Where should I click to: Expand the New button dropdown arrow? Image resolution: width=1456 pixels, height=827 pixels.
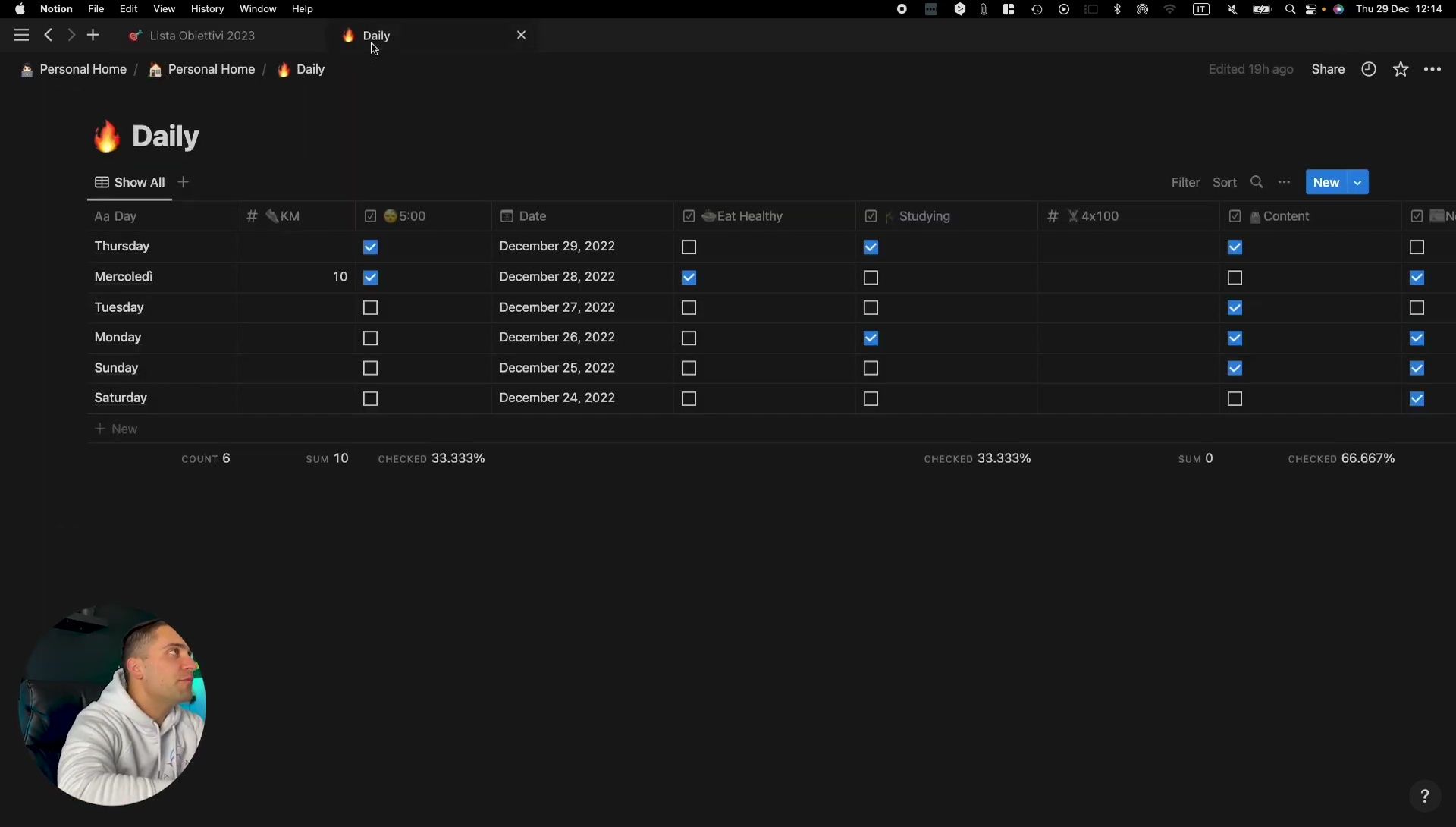1357,182
